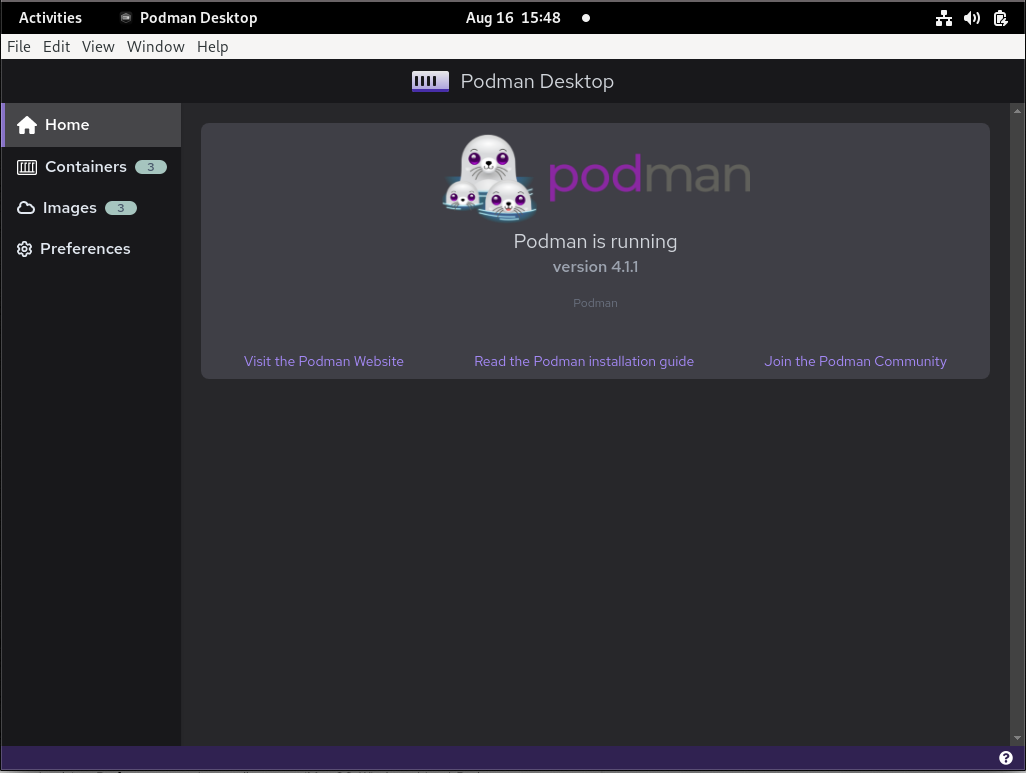
Task: Click the Containers count badge
Action: point(150,167)
